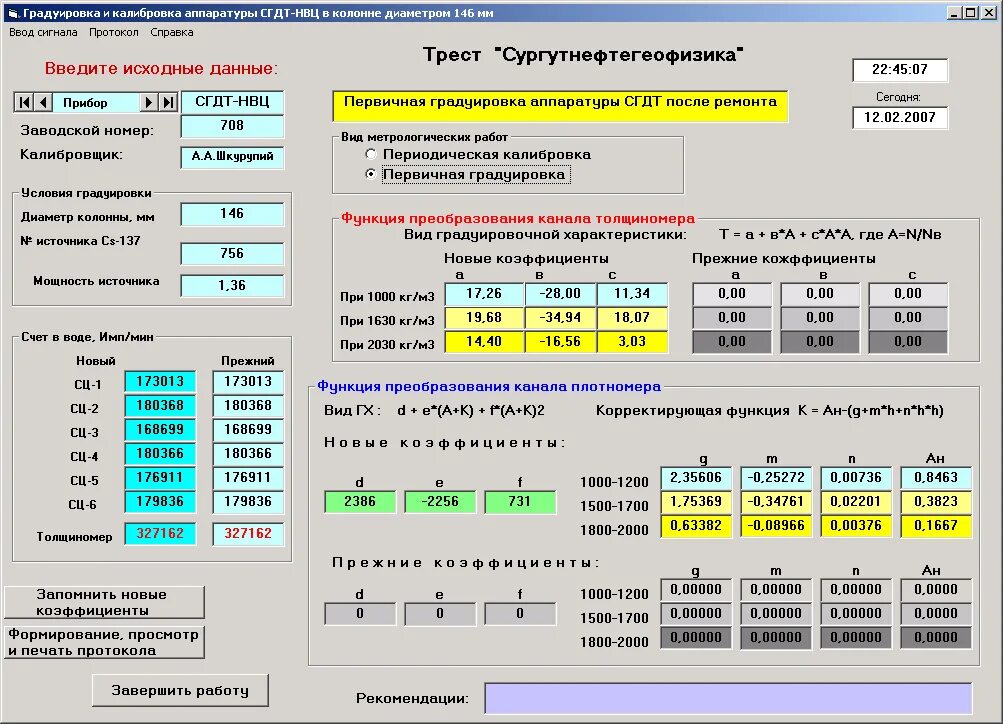Image resolution: width=1003 pixels, height=724 pixels.
Task: Click the date field 12.02.2007
Action: pyautogui.click(x=900, y=118)
